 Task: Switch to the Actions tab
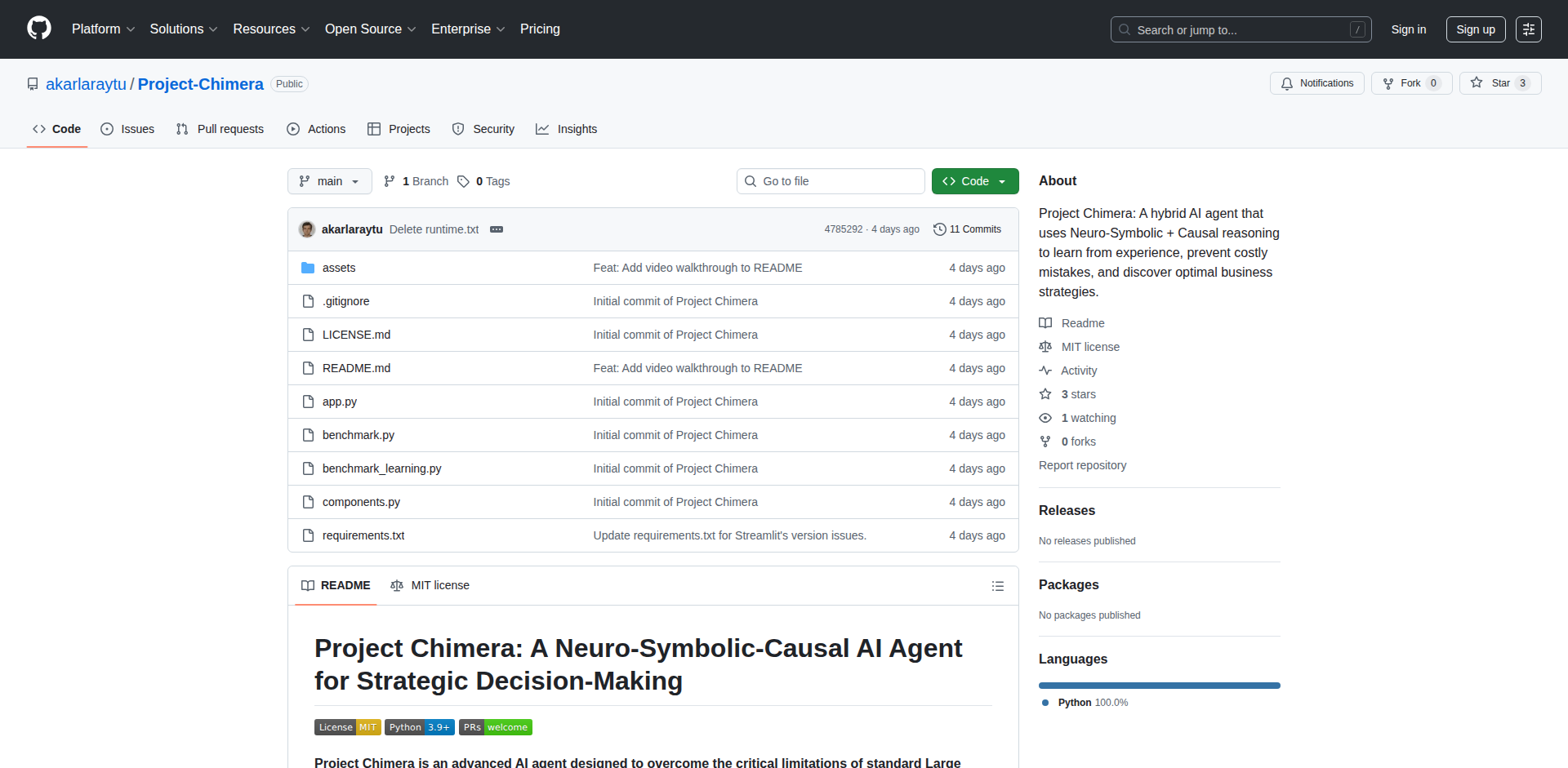tap(316, 129)
